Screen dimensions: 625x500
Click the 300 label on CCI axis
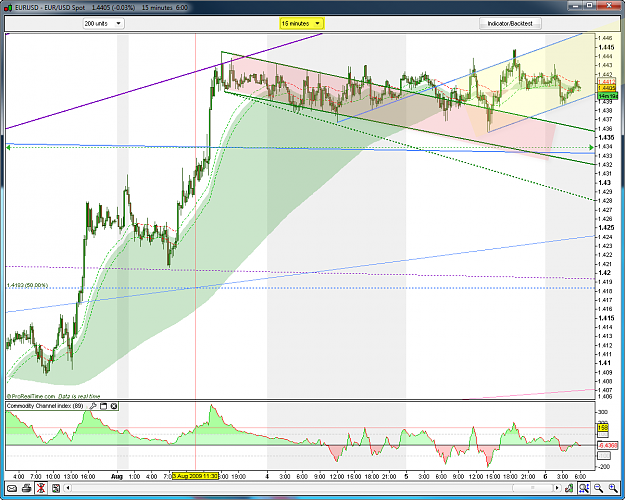pos(602,412)
